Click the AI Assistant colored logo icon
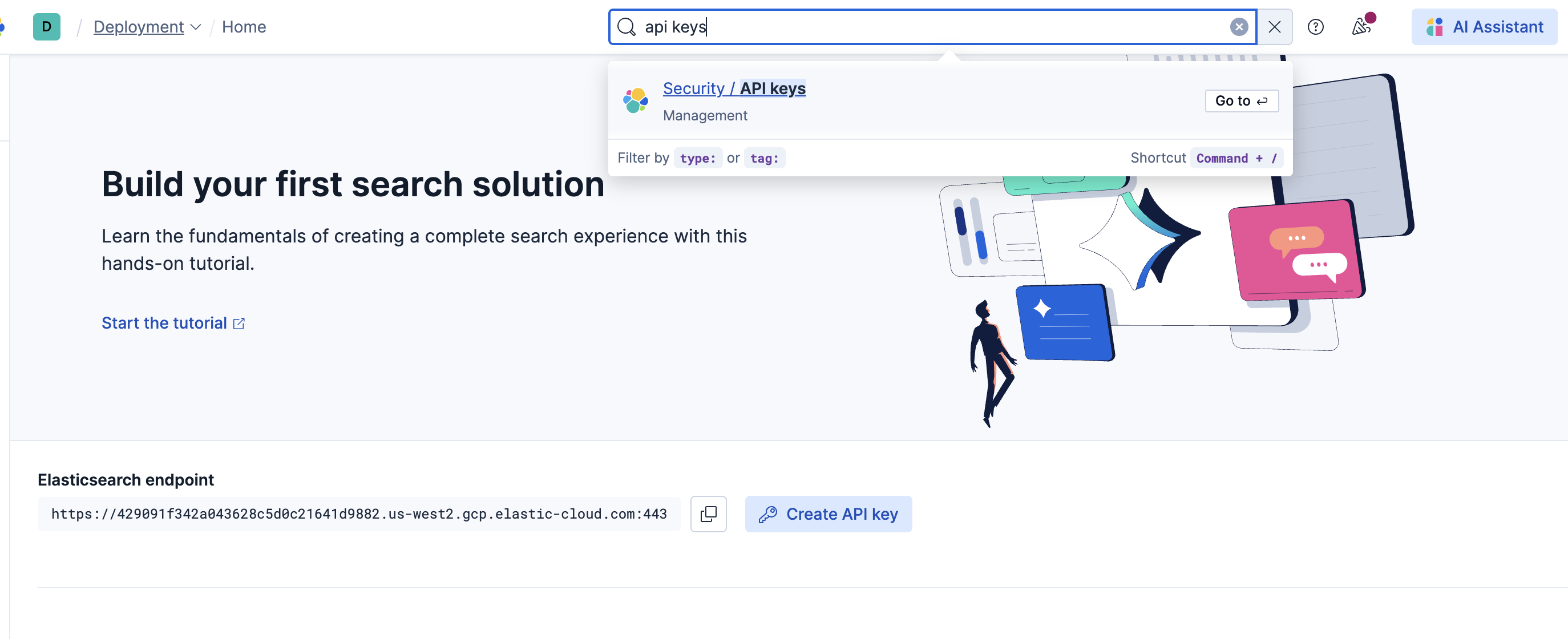The image size is (1568, 639). tap(1434, 27)
